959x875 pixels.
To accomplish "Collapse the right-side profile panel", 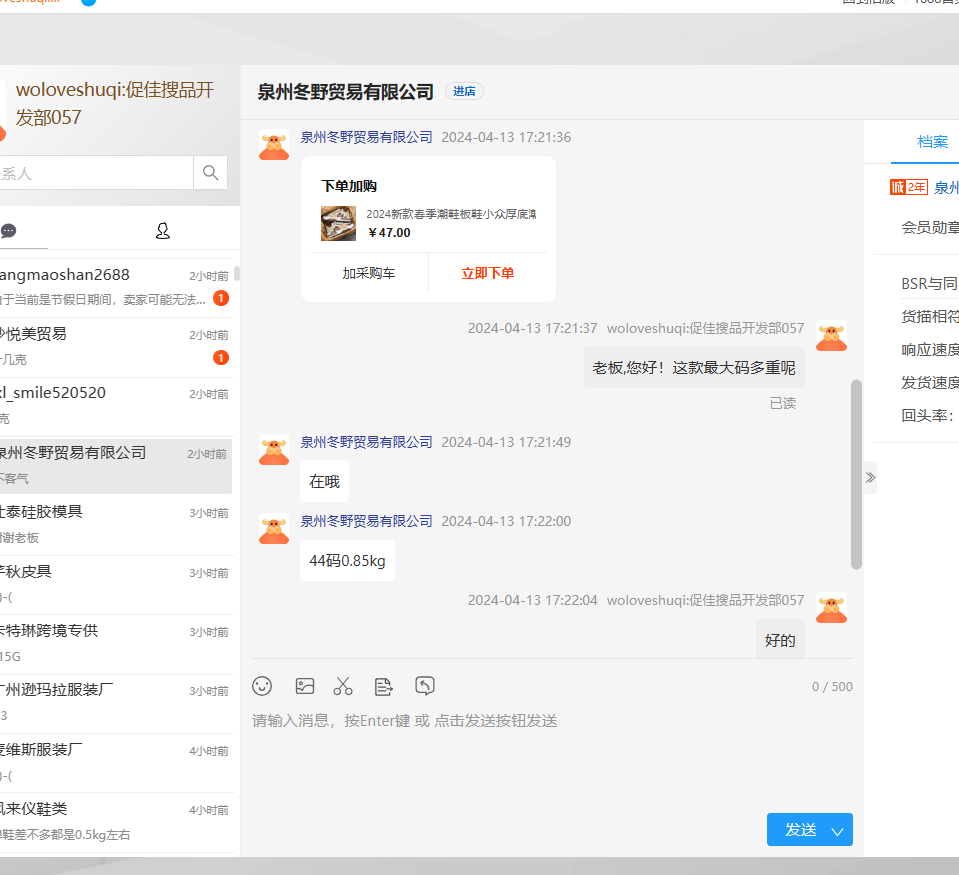I will [x=870, y=477].
